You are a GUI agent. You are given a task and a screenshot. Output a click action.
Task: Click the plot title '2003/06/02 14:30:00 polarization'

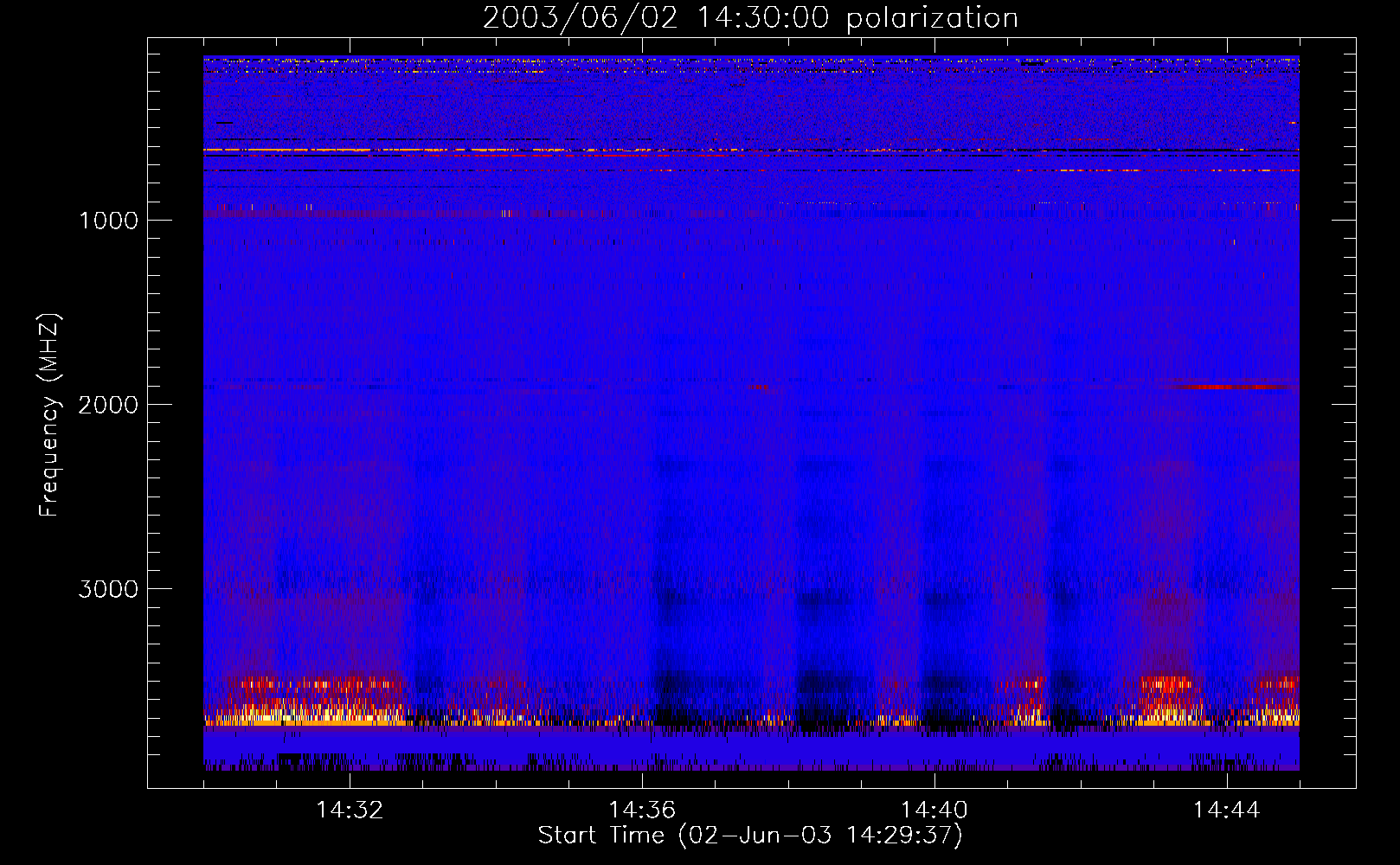(x=750, y=18)
